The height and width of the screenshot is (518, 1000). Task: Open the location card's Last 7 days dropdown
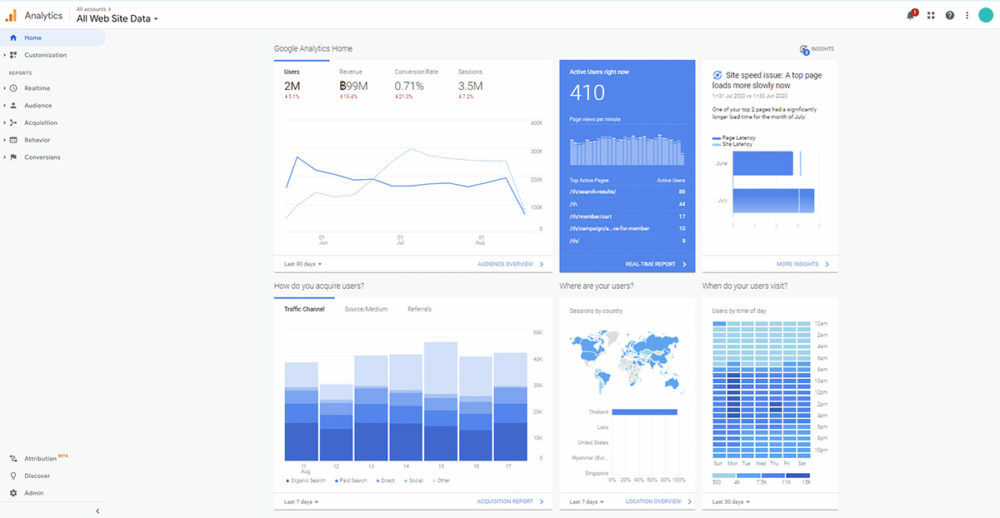tap(587, 501)
